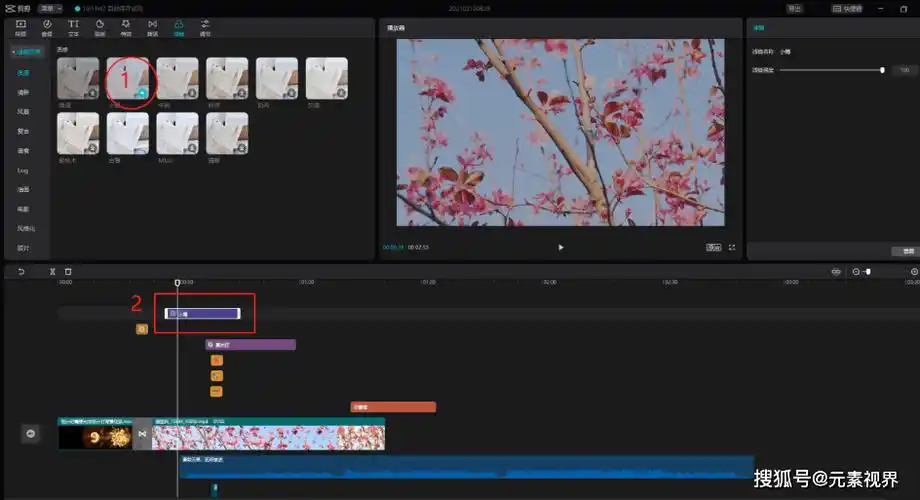Open the preview aspect ratio selector
This screenshot has height=500, width=920.
(x=713, y=247)
